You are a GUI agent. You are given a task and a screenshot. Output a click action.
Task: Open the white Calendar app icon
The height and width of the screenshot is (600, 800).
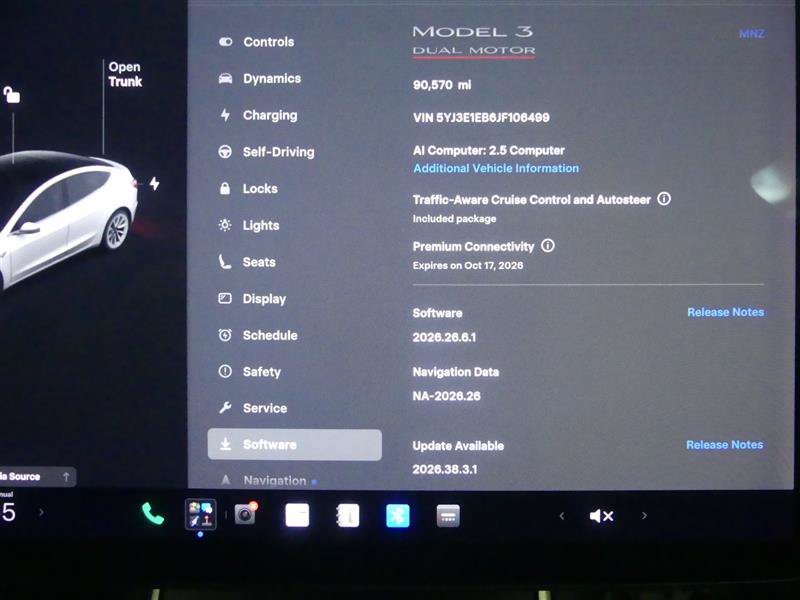[297, 515]
